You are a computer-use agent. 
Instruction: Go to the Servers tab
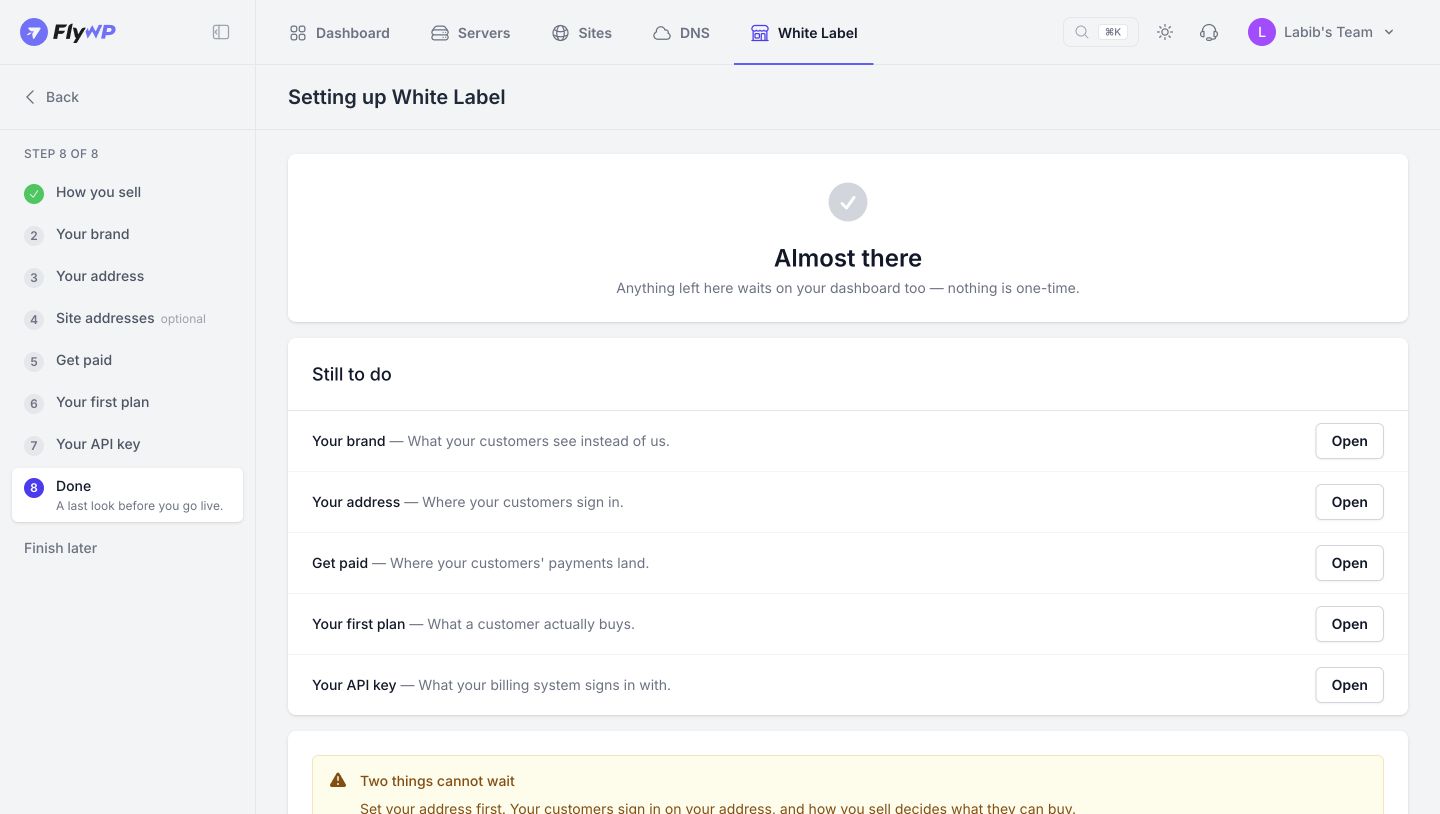coord(470,33)
